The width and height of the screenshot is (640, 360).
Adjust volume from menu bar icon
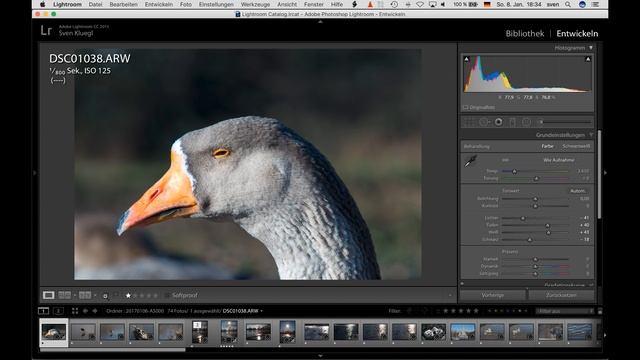443,4
